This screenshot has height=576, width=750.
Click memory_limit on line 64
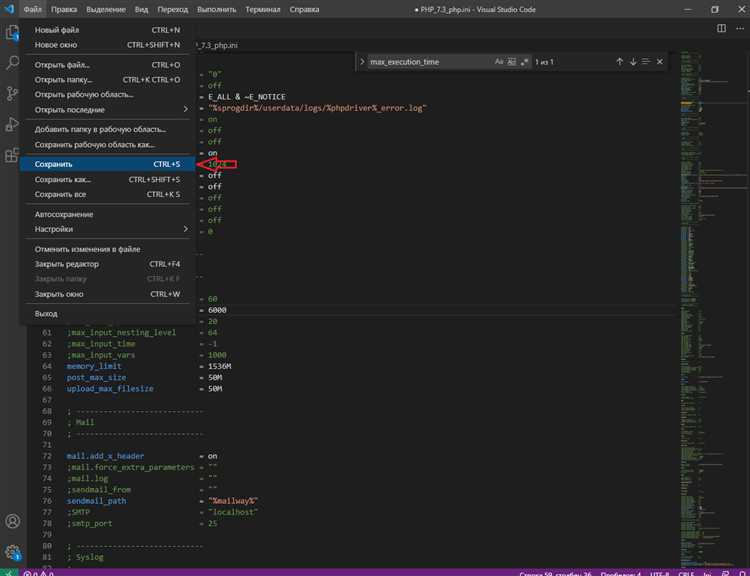(x=94, y=366)
